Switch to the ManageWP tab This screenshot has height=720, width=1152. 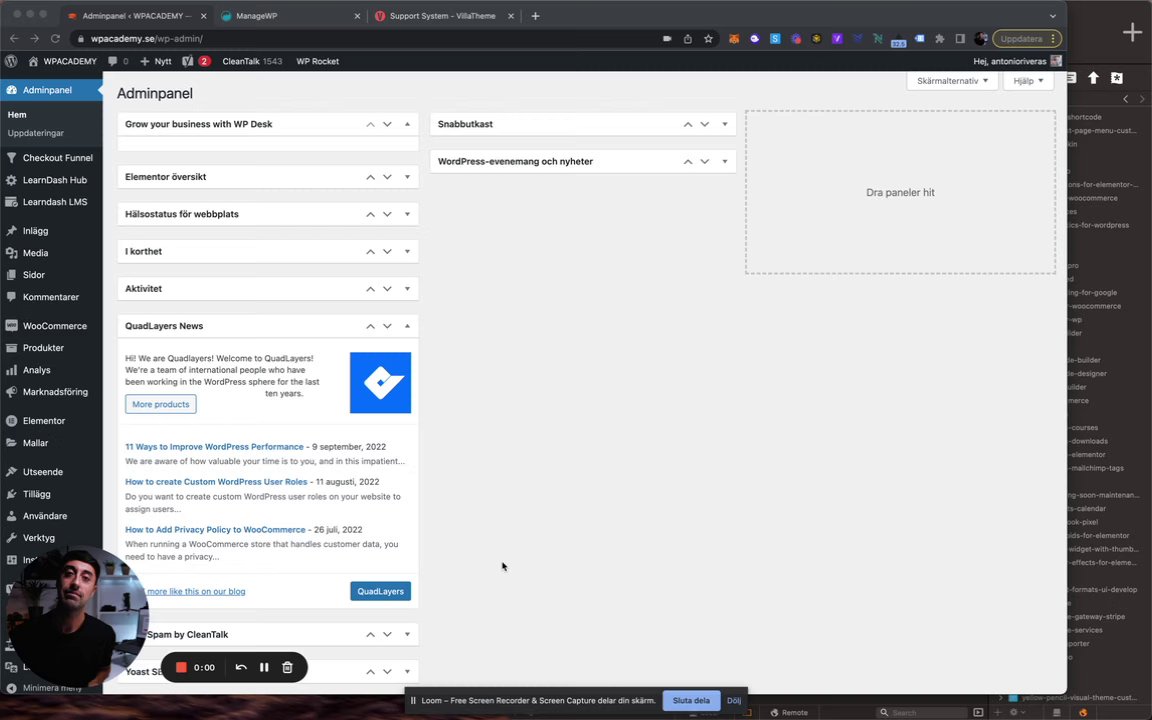coord(290,15)
